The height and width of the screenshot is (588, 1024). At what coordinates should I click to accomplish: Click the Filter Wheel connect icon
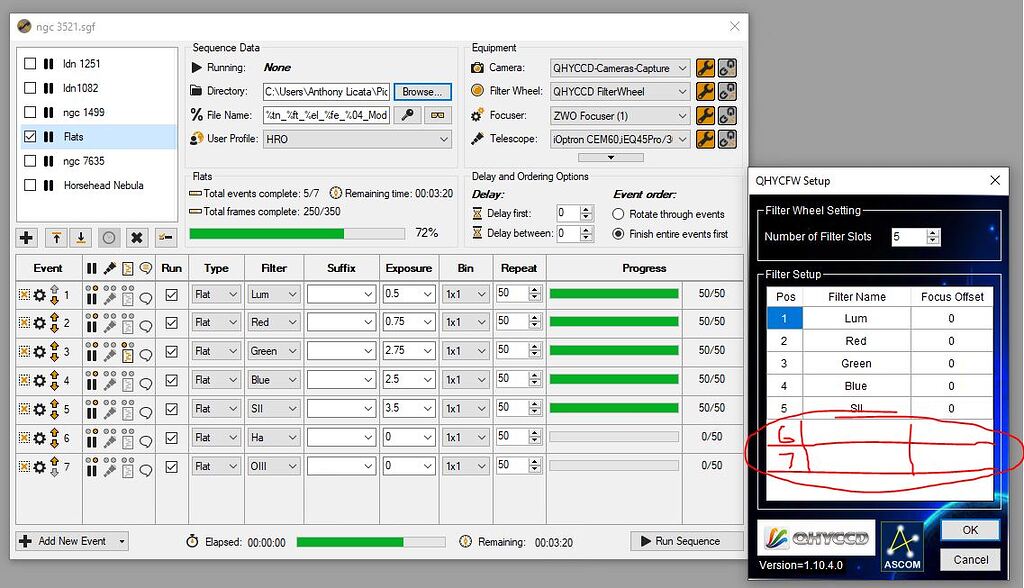pos(728,91)
